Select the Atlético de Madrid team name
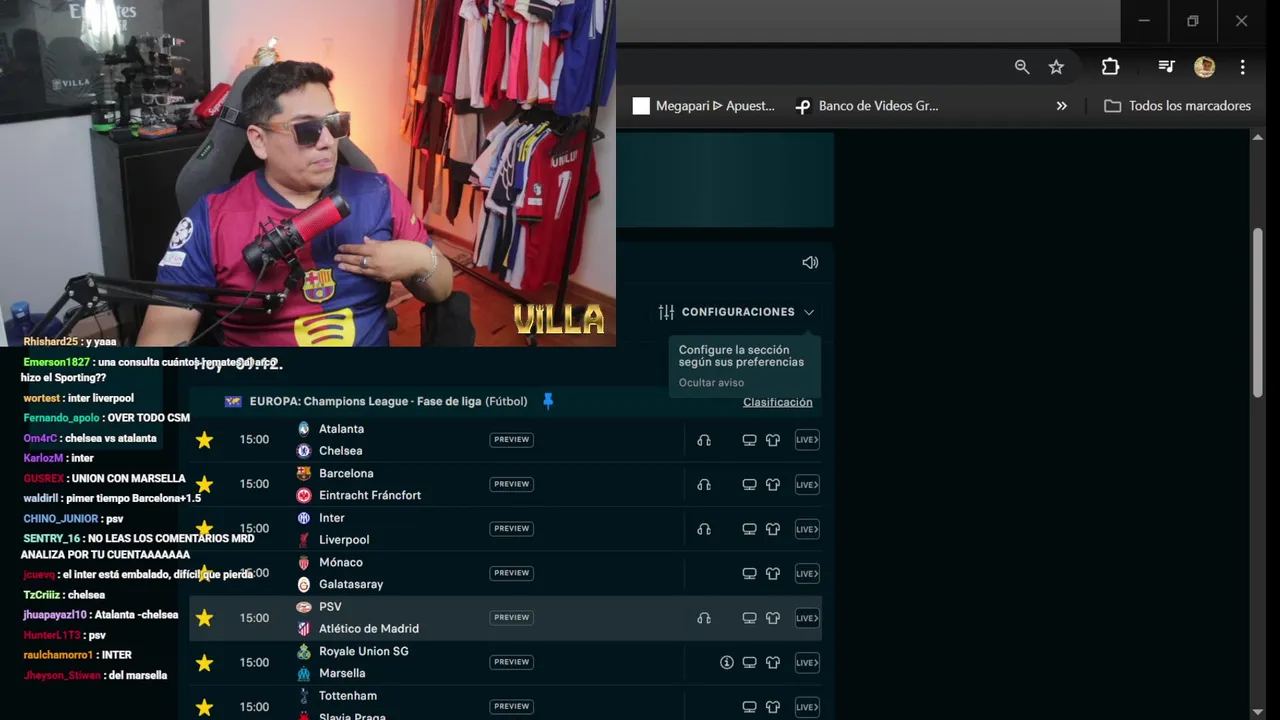Viewport: 1280px width, 720px height. (x=369, y=629)
